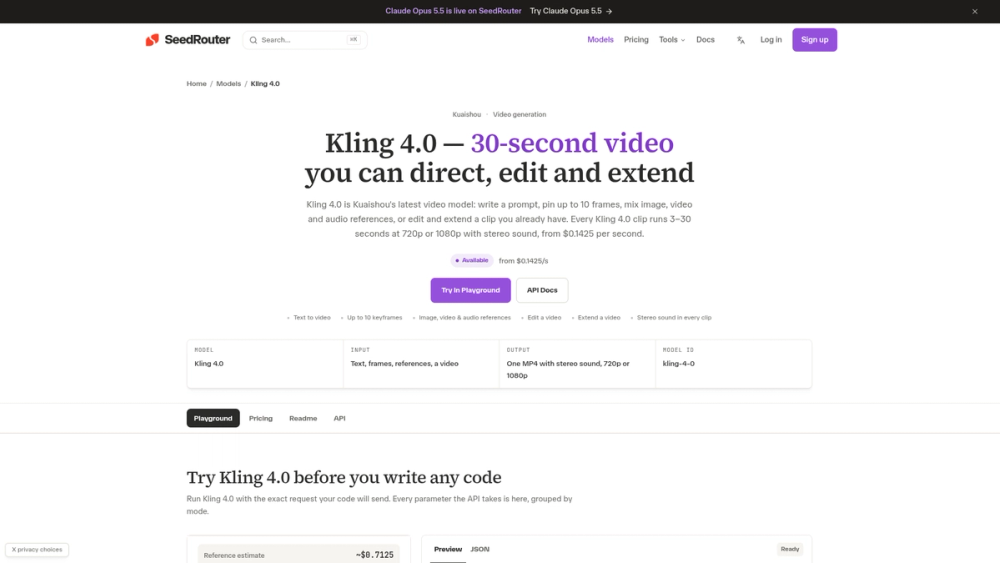This screenshot has width=1000, height=563.
Task: Switch to the API tab
Action: click(x=339, y=418)
